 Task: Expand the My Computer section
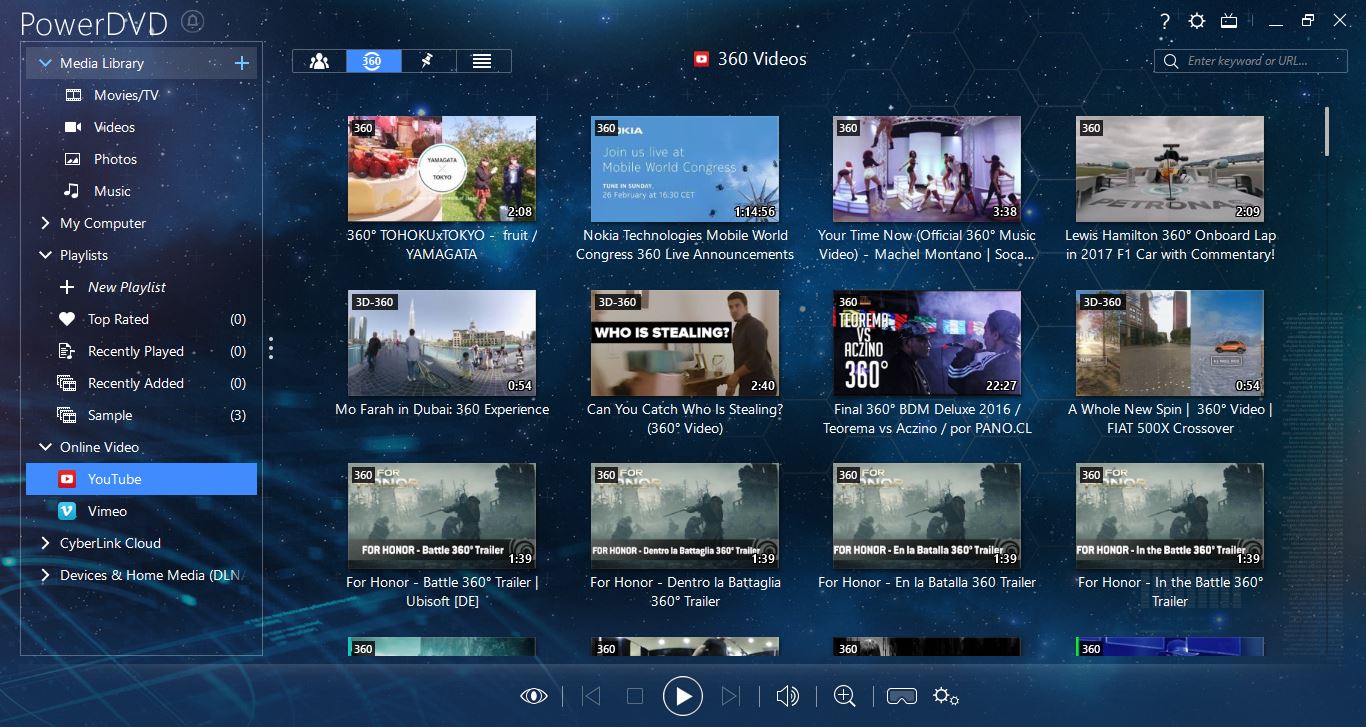(x=44, y=223)
